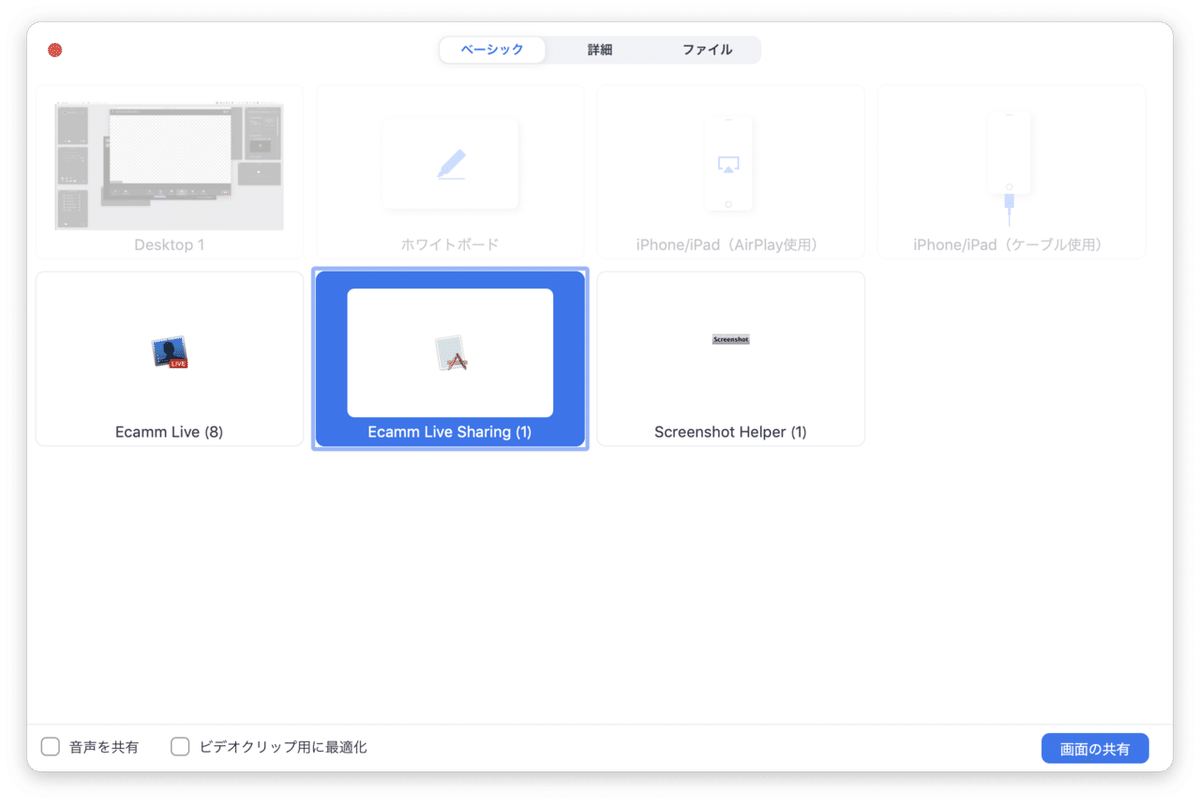Click the ホワイトボード label
This screenshot has height=803, width=1200.
pos(450,244)
